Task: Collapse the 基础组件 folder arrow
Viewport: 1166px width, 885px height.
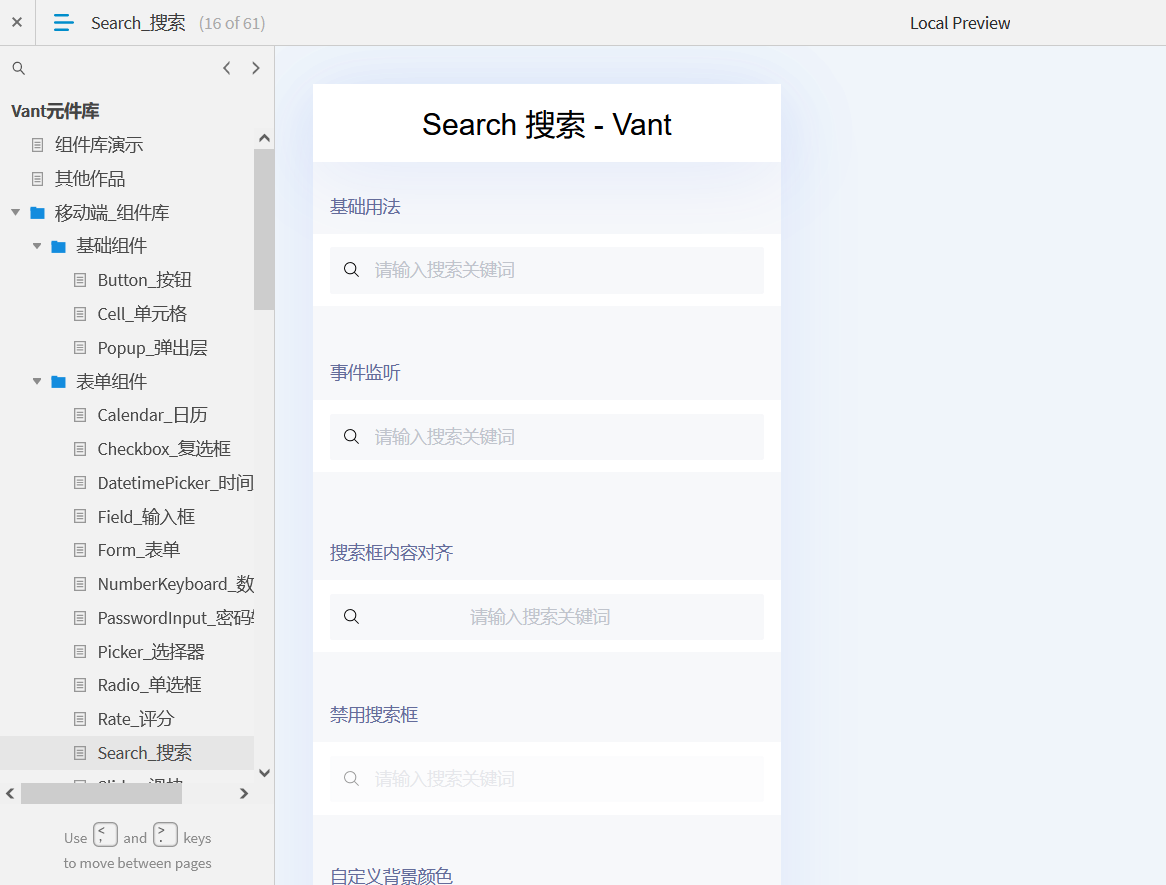Action: [36, 246]
